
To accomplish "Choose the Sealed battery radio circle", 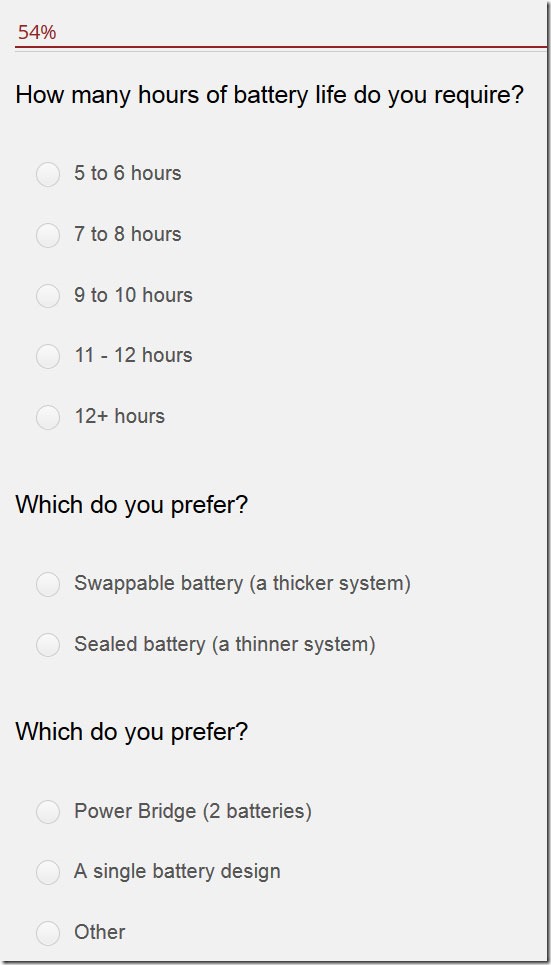I will tap(48, 645).
